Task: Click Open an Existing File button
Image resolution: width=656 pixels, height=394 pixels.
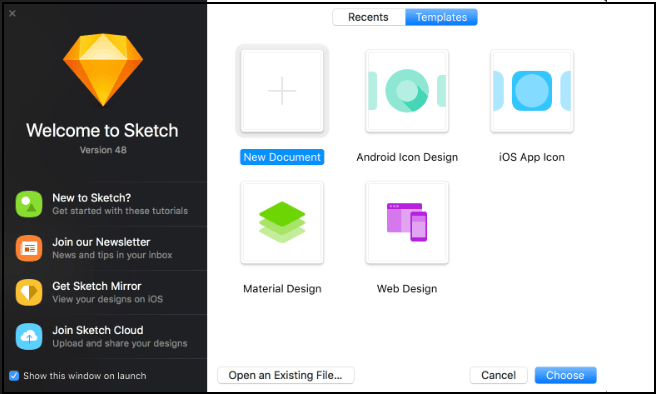Action: 286,375
